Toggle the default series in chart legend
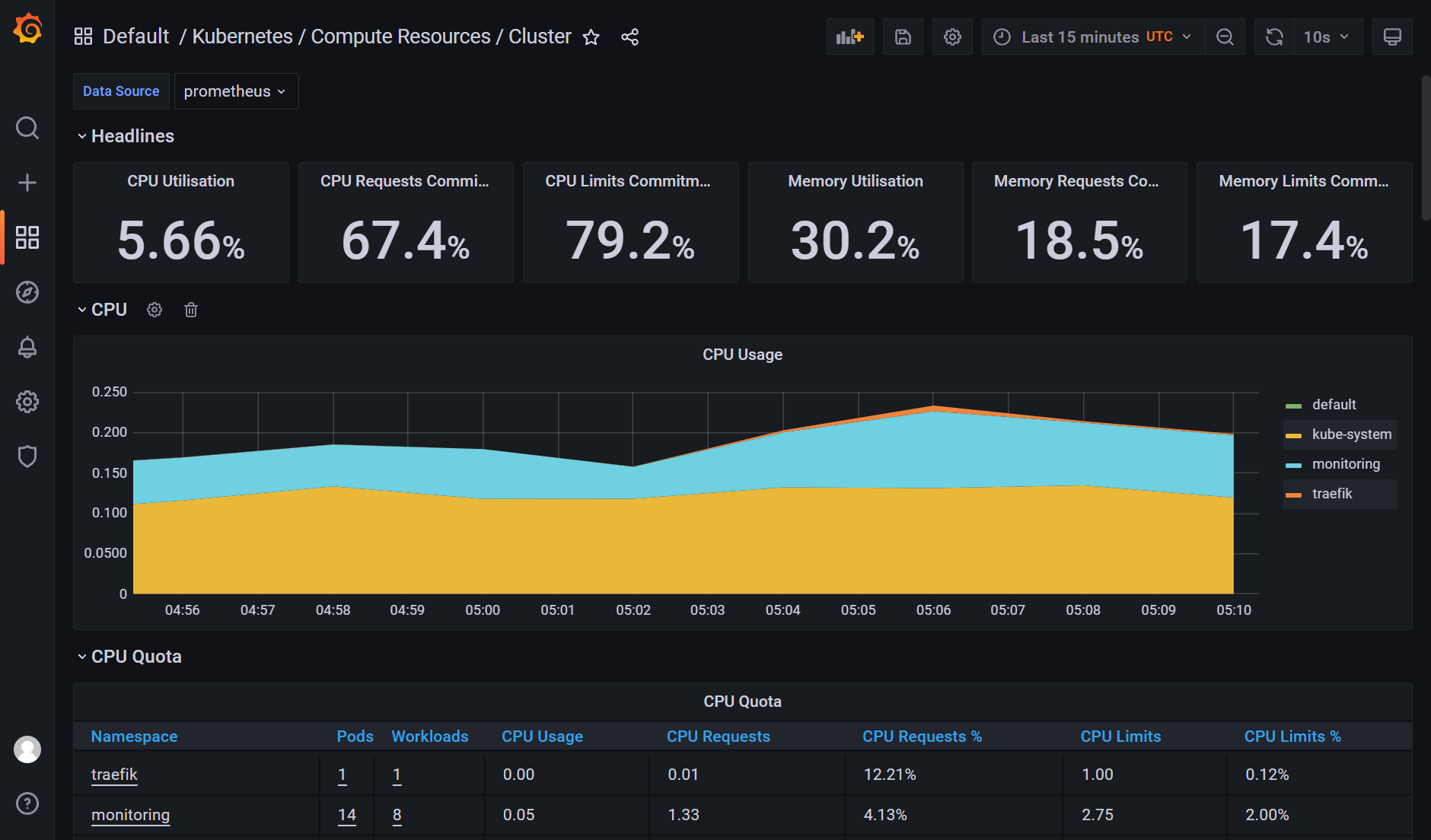The image size is (1431, 840). 1334,405
